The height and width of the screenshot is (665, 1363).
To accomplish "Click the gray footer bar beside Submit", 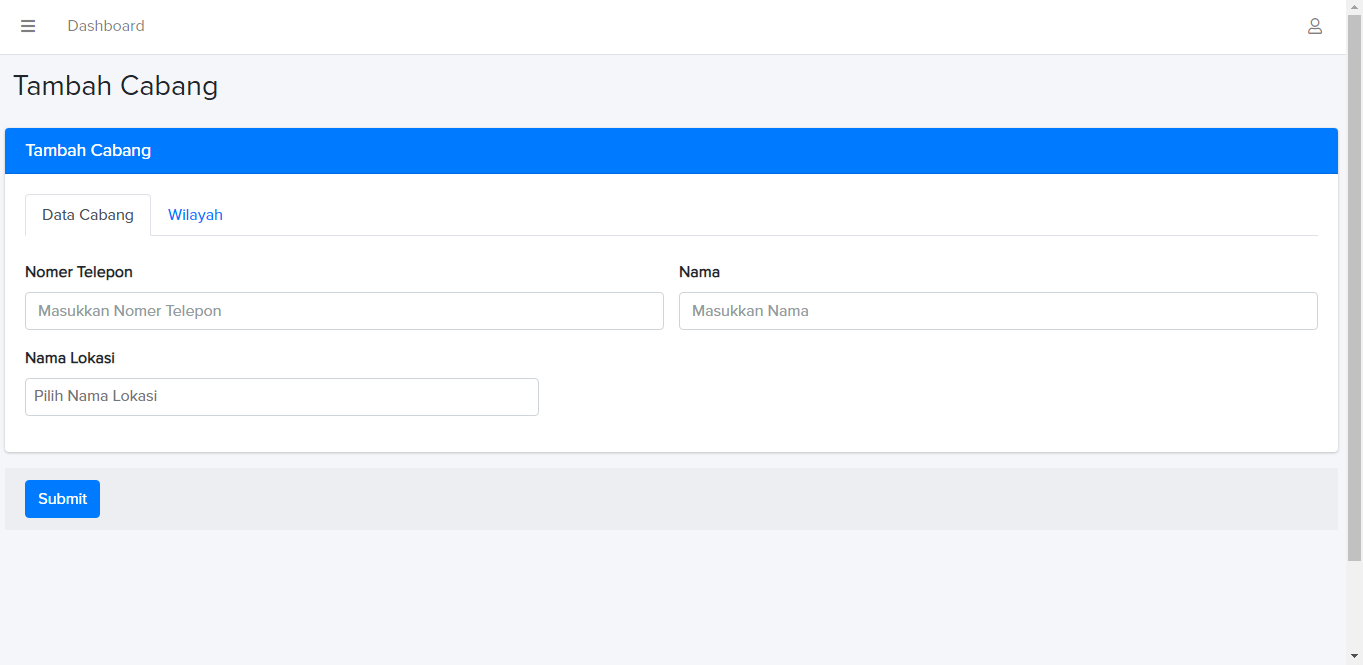I will point(700,499).
